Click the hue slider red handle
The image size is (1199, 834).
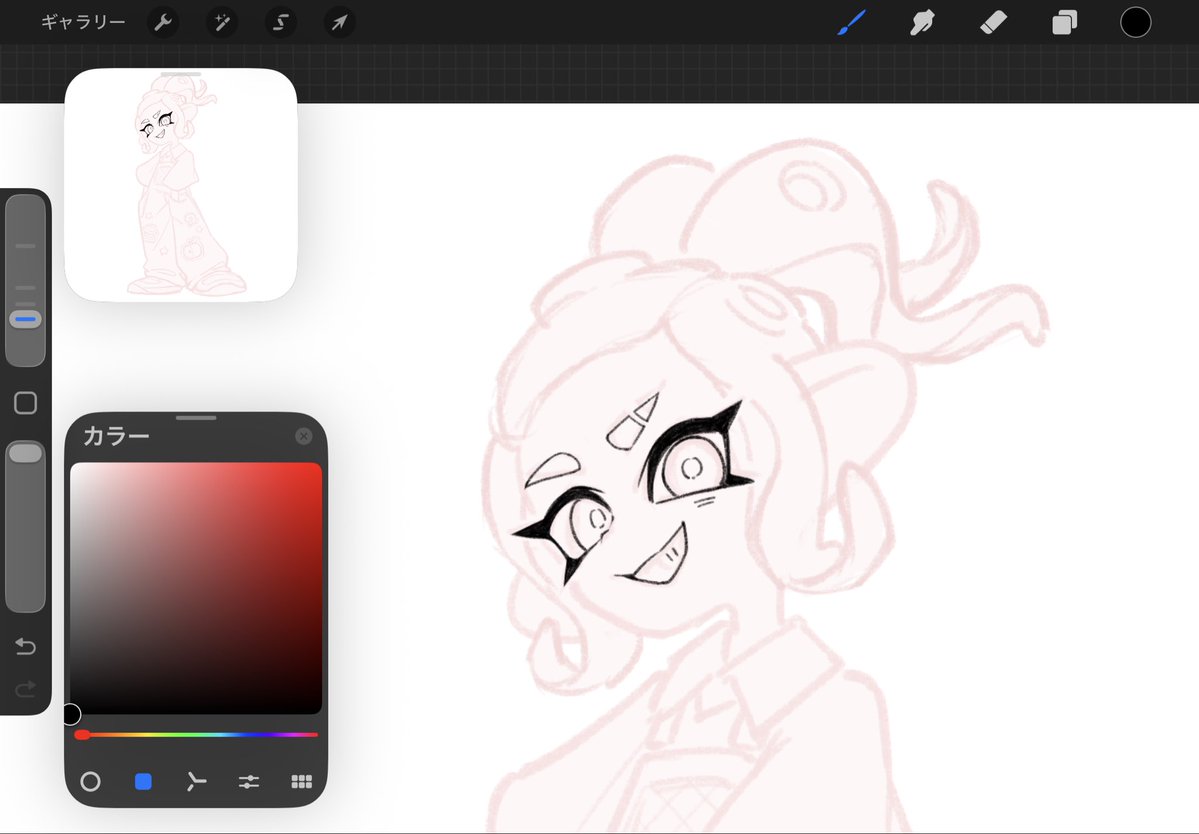coord(82,735)
